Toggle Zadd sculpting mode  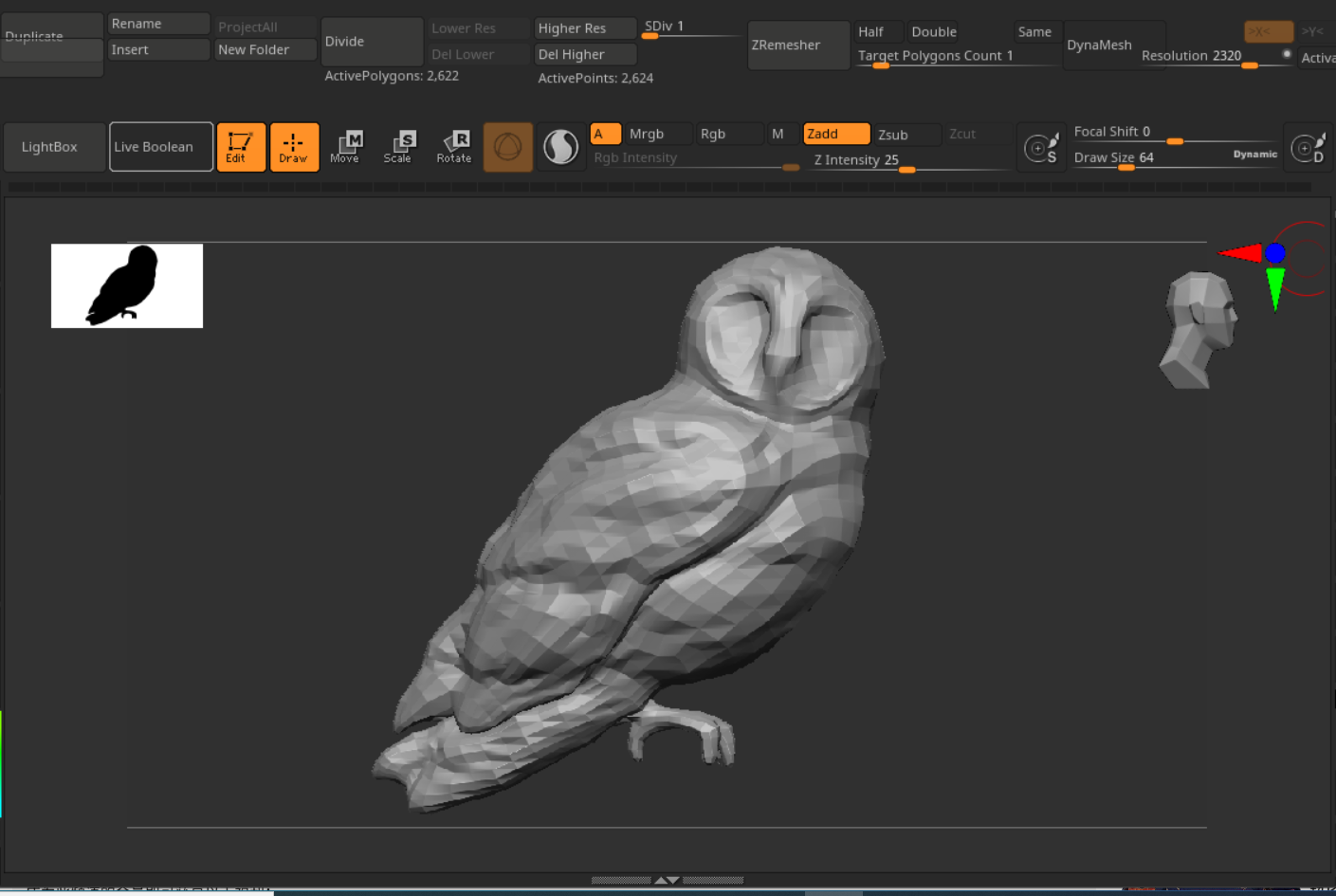point(835,135)
